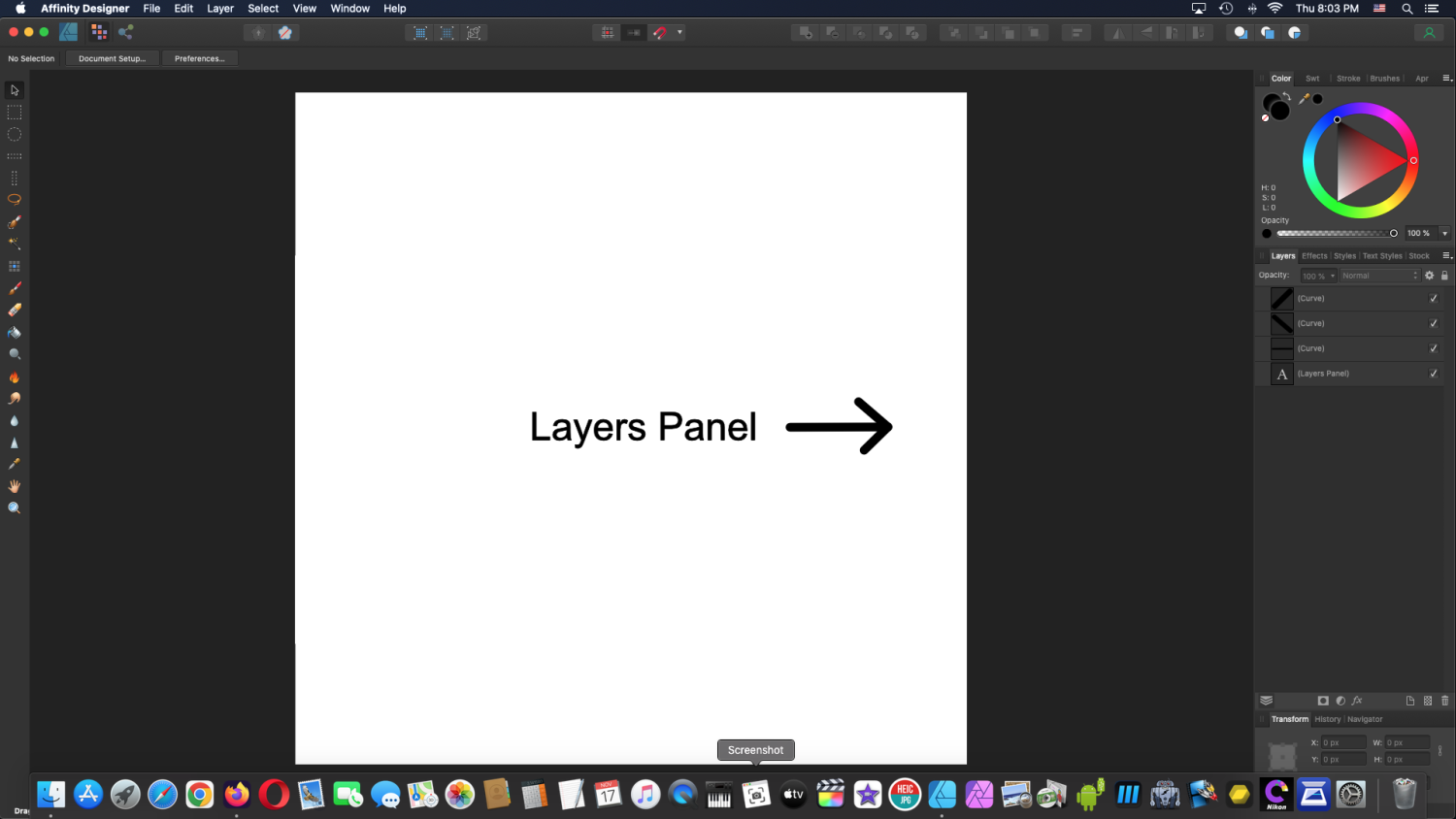The width and height of the screenshot is (1456, 819).
Task: Select the Zoom magnifier tool in the left toolbar
Action: pos(15,508)
